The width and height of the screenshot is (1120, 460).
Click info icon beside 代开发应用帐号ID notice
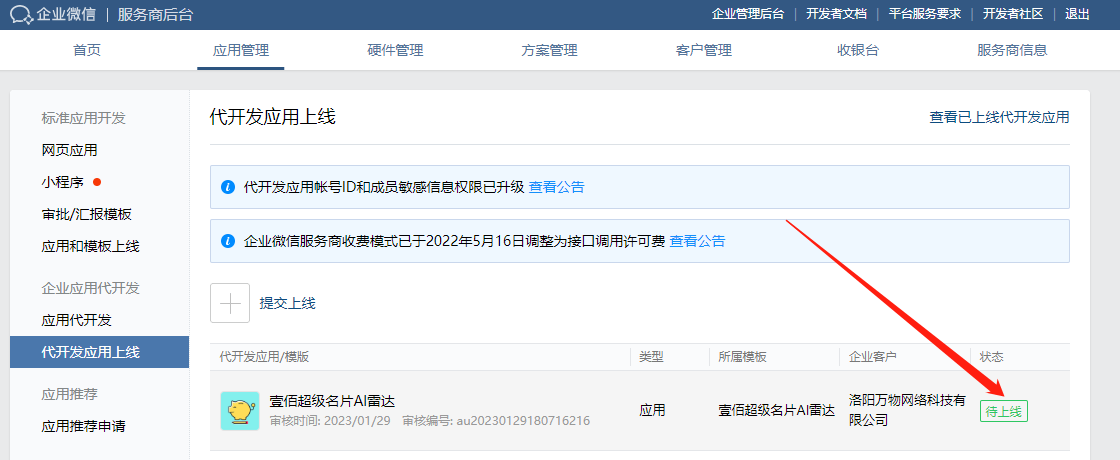point(229,188)
